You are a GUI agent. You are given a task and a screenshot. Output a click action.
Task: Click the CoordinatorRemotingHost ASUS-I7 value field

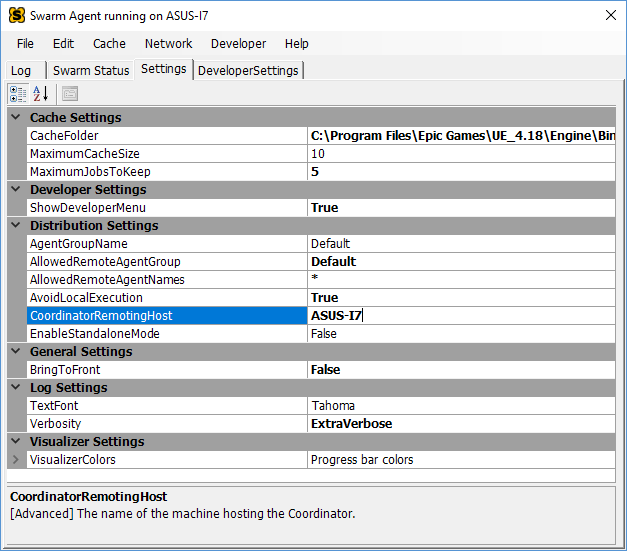pos(461,316)
